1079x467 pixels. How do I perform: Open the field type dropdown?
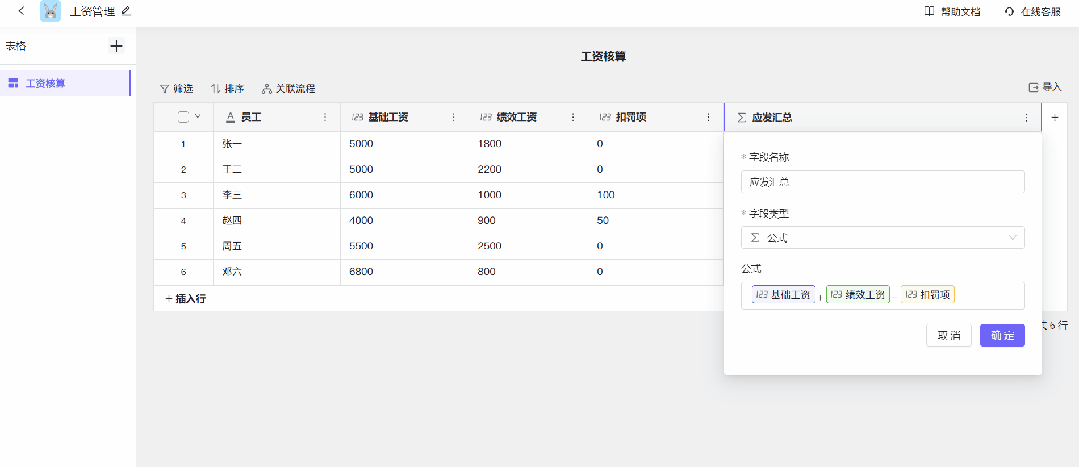pos(882,238)
